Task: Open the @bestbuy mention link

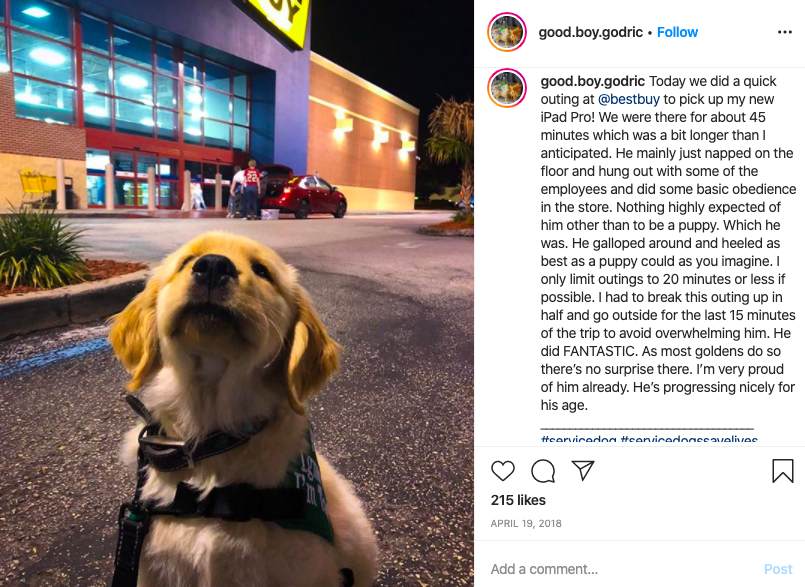Action: click(x=629, y=99)
